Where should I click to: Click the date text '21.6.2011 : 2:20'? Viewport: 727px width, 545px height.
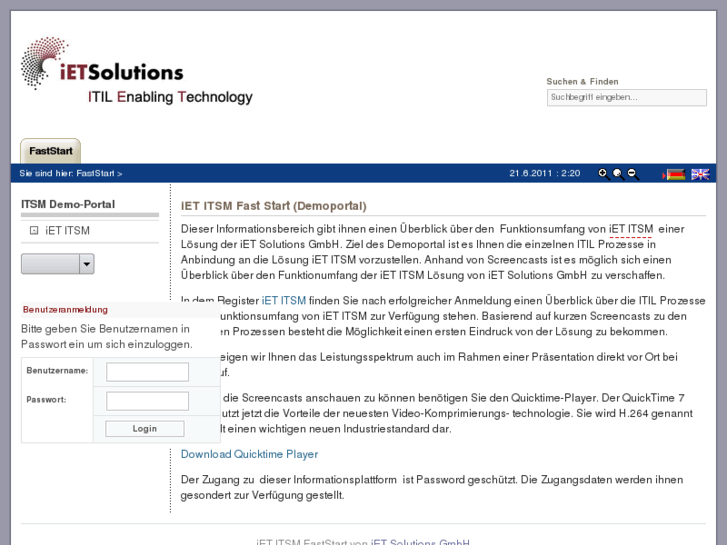[545, 173]
